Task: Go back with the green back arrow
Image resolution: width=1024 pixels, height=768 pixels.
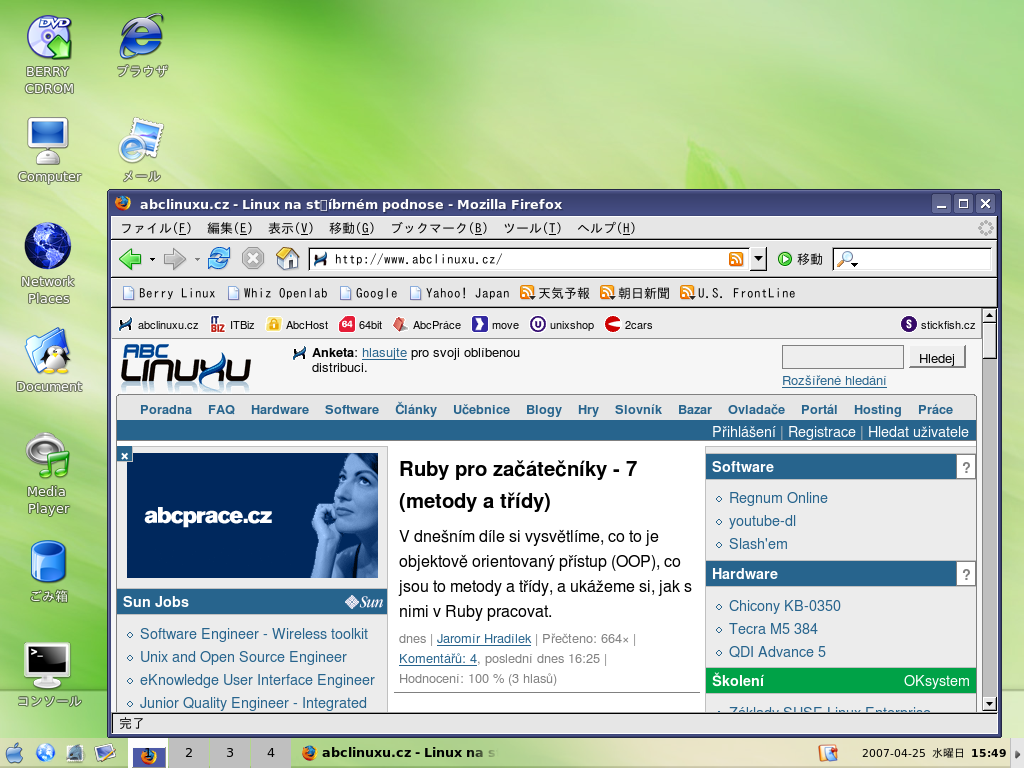Action: tap(131, 259)
